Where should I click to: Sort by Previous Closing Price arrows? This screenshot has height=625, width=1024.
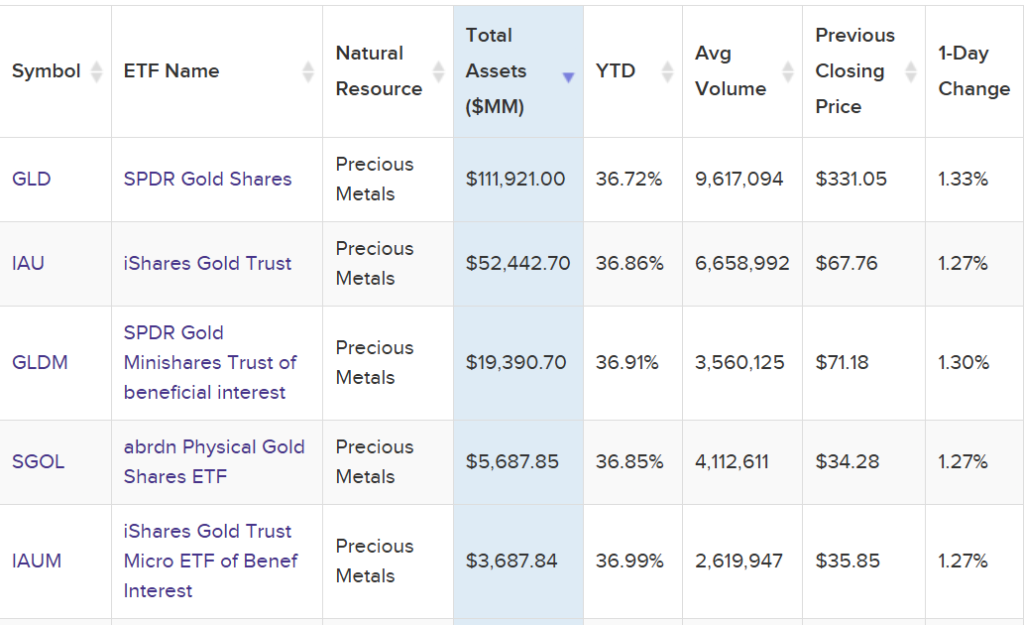point(910,71)
